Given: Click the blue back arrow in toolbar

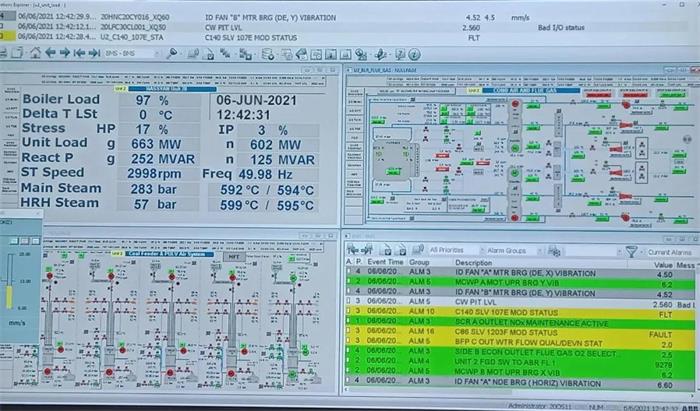Looking at the screenshot, I should coord(51,53).
